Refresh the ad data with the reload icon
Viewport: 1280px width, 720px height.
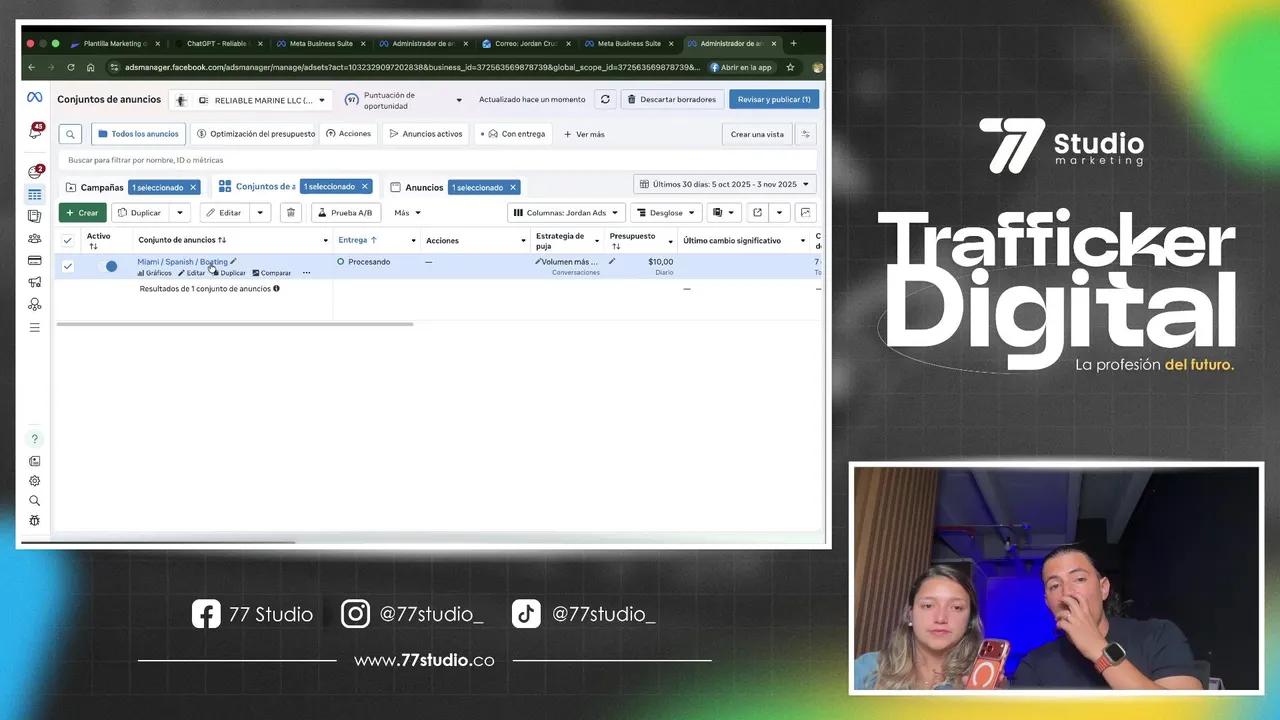(x=604, y=99)
